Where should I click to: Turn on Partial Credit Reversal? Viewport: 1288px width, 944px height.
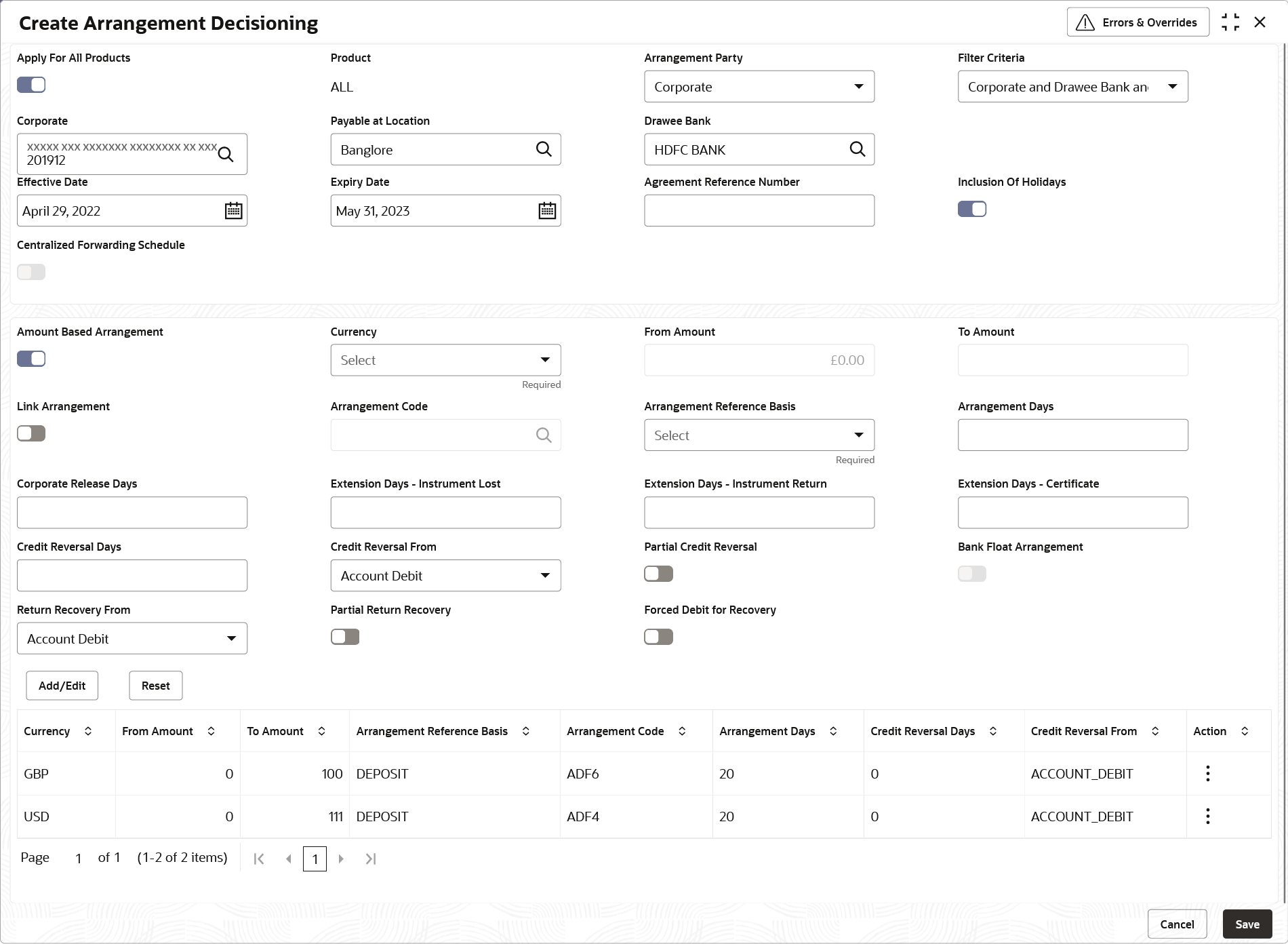658,574
